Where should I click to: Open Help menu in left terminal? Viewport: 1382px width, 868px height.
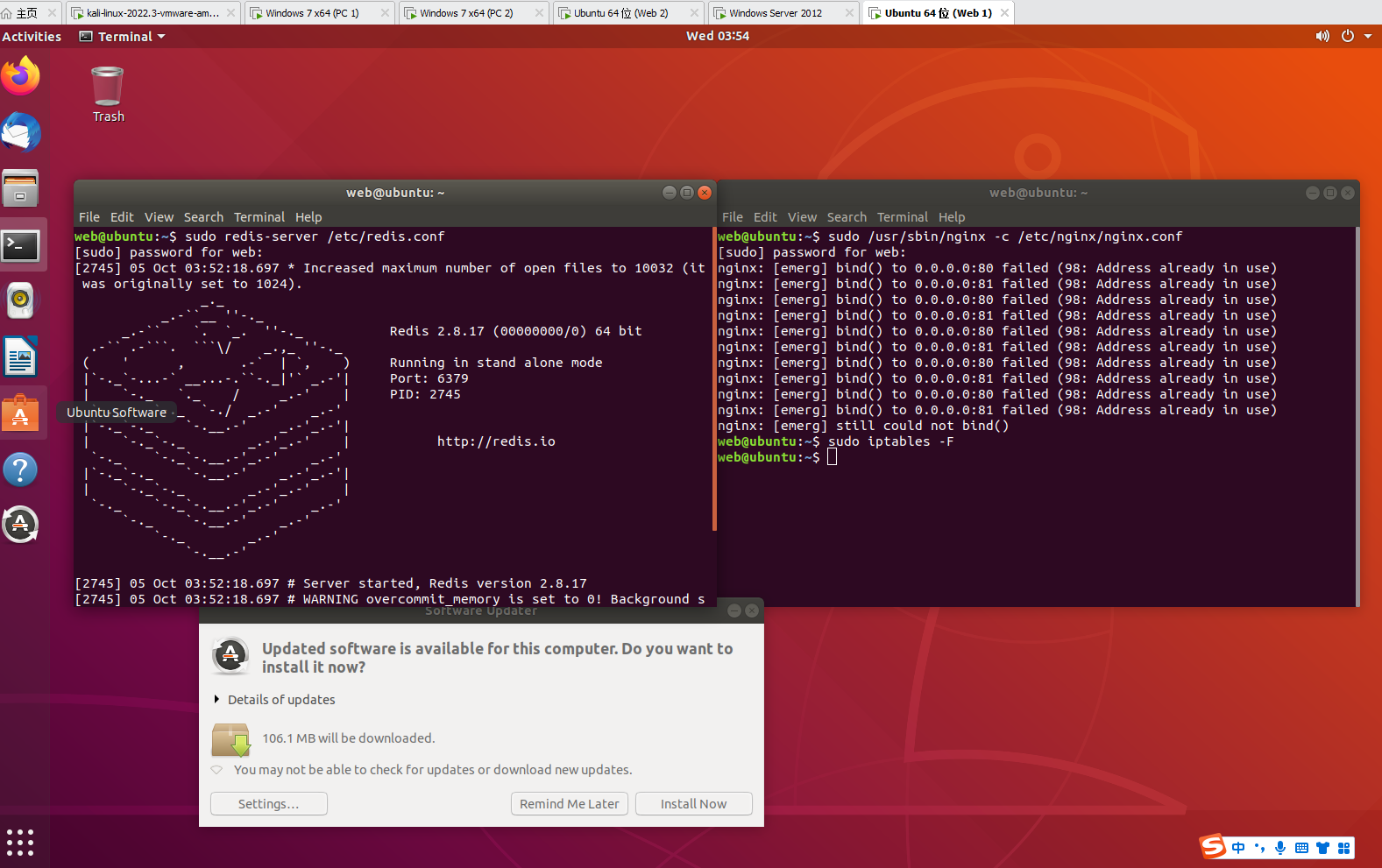[x=308, y=217]
